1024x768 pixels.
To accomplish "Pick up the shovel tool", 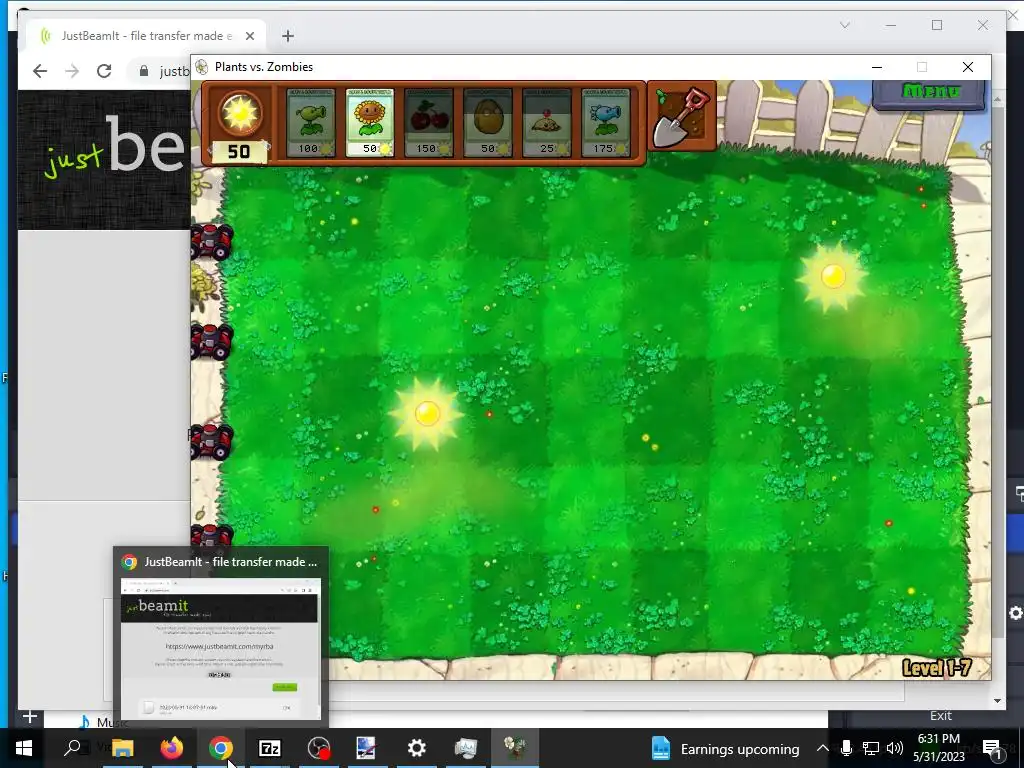I will (x=683, y=118).
